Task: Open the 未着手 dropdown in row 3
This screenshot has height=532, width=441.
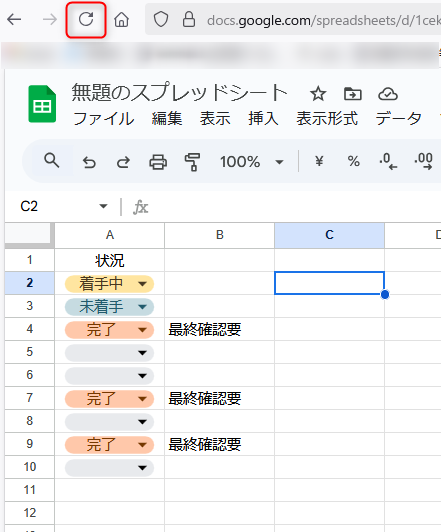Action: (x=142, y=307)
